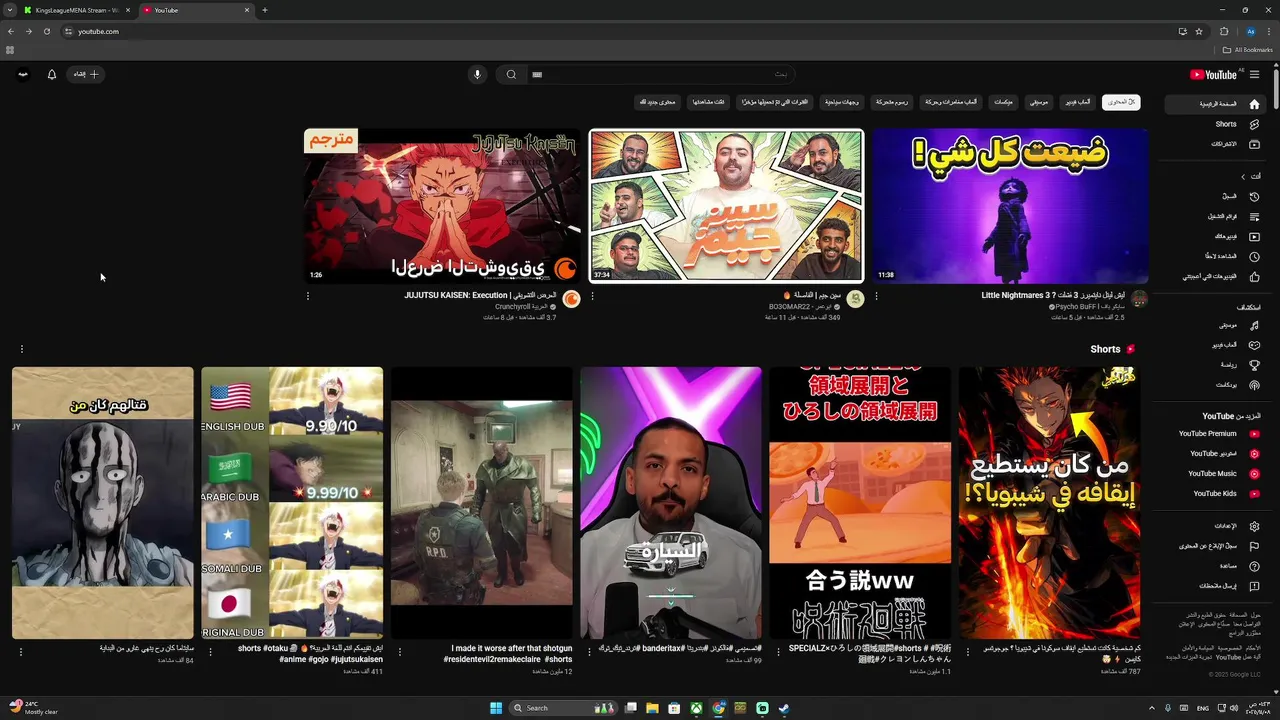Click the Create (إنشاء) button
1280x720 pixels.
[86, 74]
